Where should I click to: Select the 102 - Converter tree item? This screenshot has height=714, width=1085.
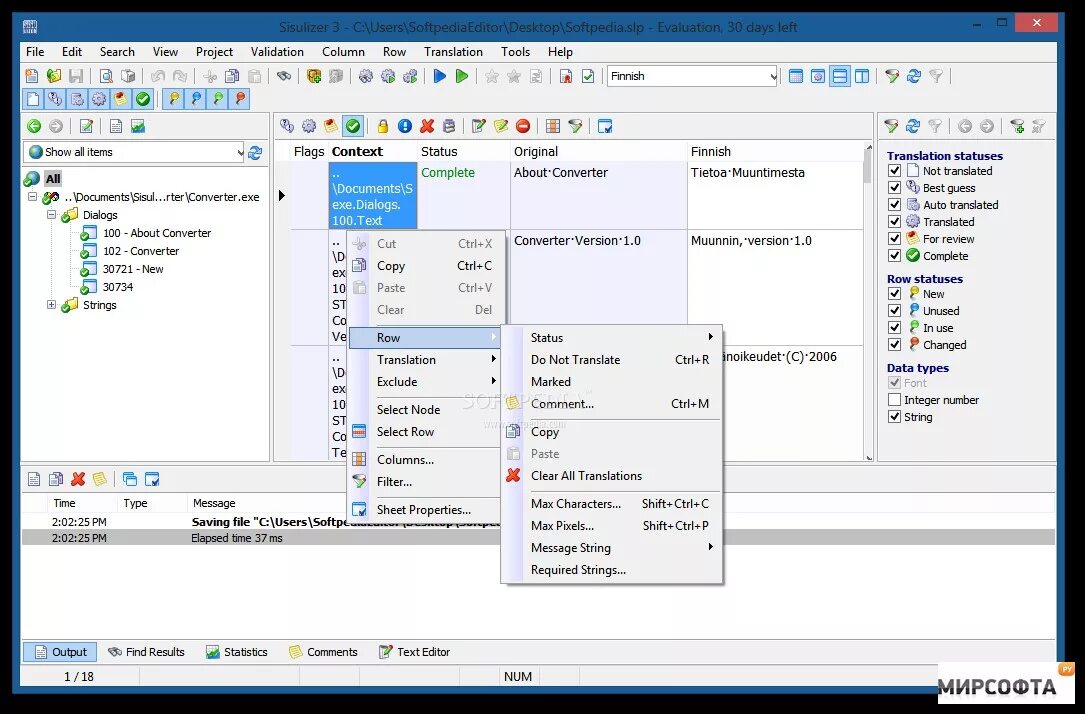pyautogui.click(x=140, y=251)
